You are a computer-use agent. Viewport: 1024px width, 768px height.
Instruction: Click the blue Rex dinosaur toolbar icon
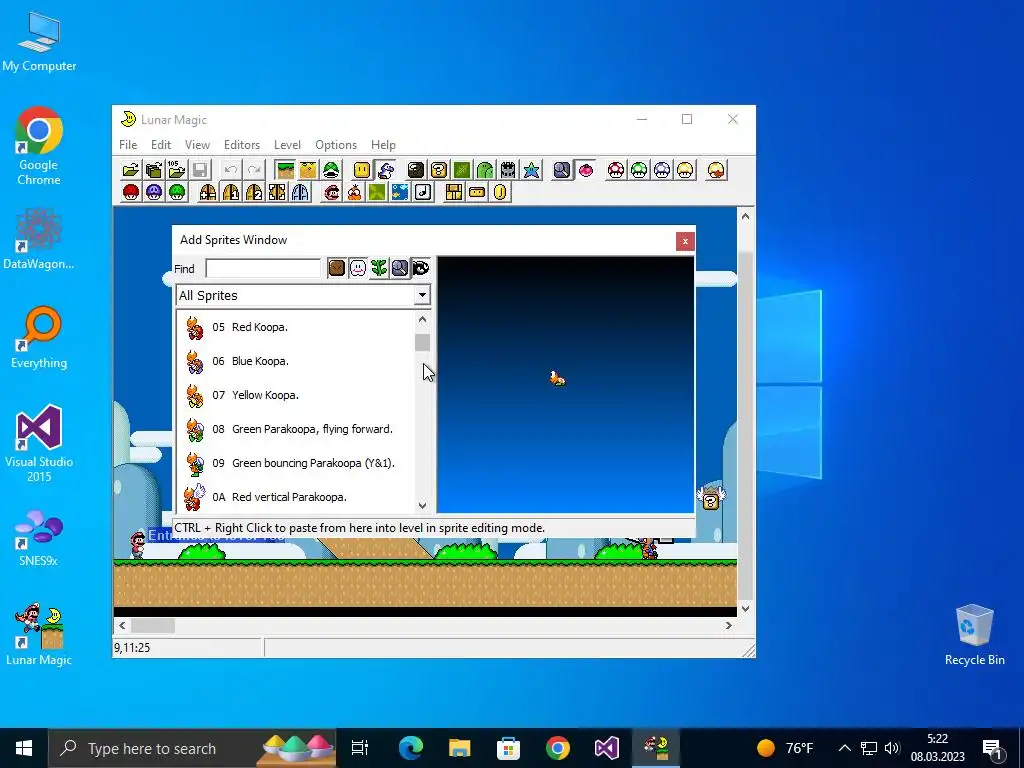point(385,170)
